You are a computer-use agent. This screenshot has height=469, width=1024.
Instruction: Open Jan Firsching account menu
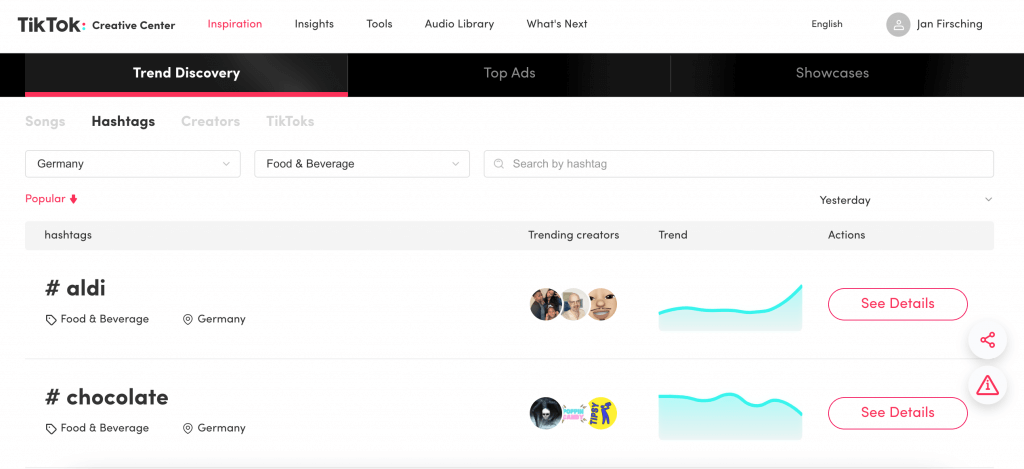pyautogui.click(x=934, y=25)
